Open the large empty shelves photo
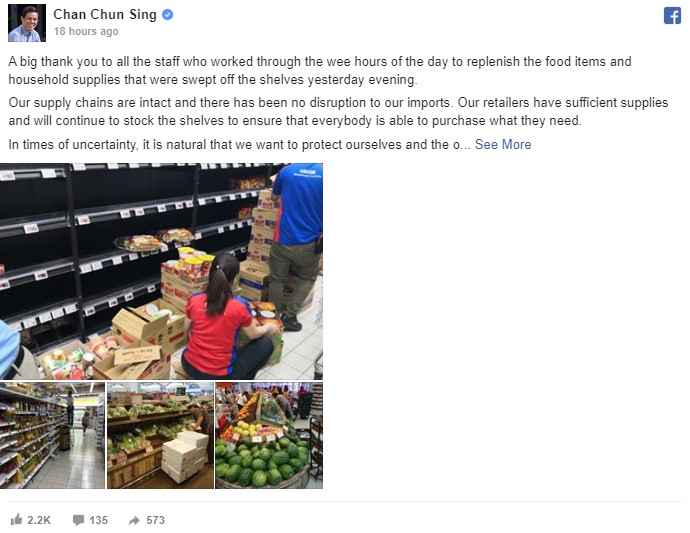 point(161,271)
